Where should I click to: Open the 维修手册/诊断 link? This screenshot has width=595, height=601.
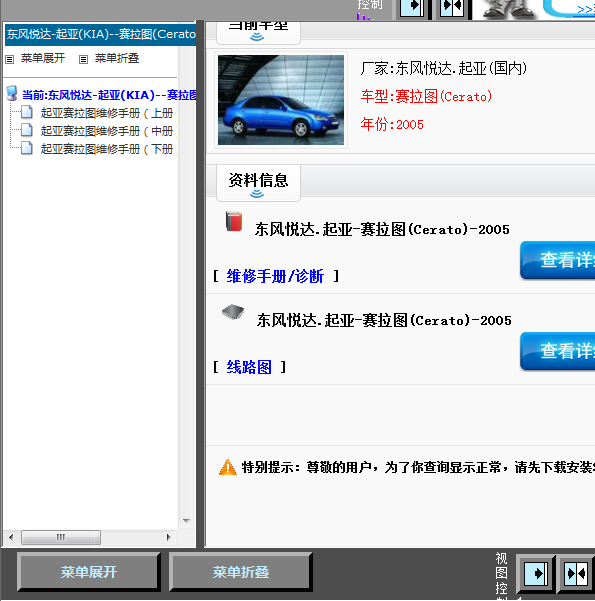(x=275, y=276)
